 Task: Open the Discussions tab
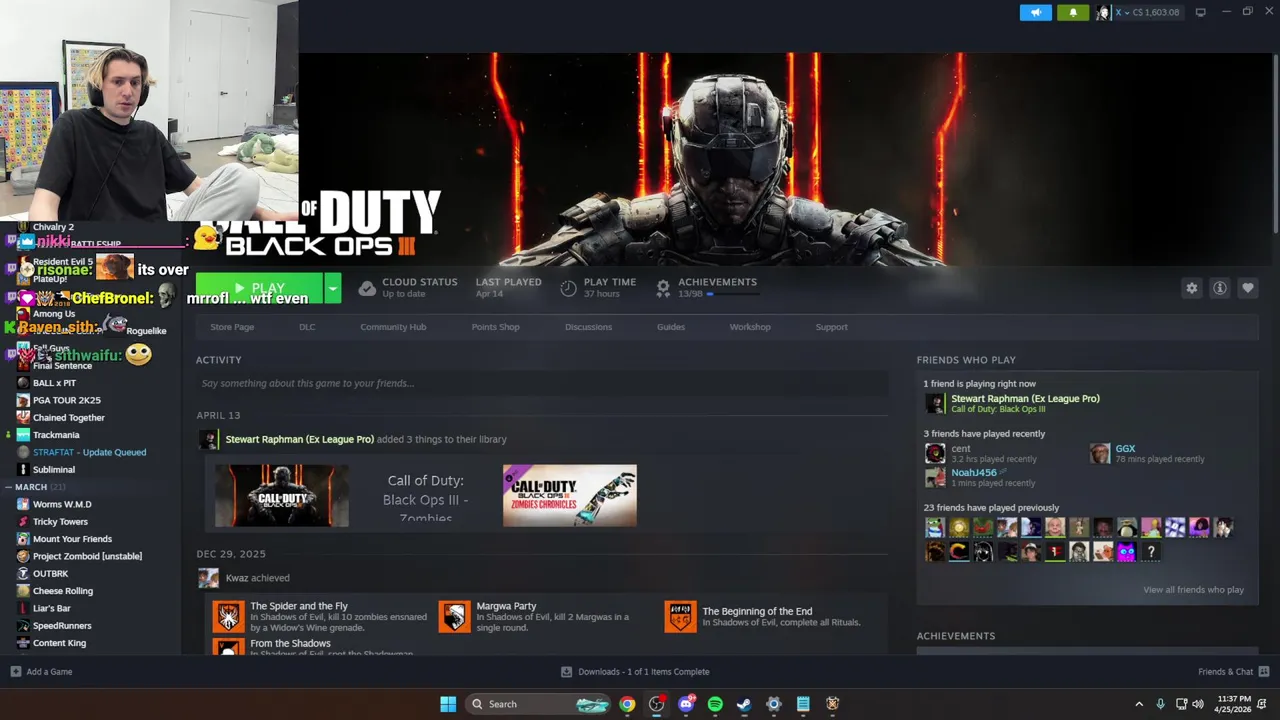pyautogui.click(x=588, y=327)
